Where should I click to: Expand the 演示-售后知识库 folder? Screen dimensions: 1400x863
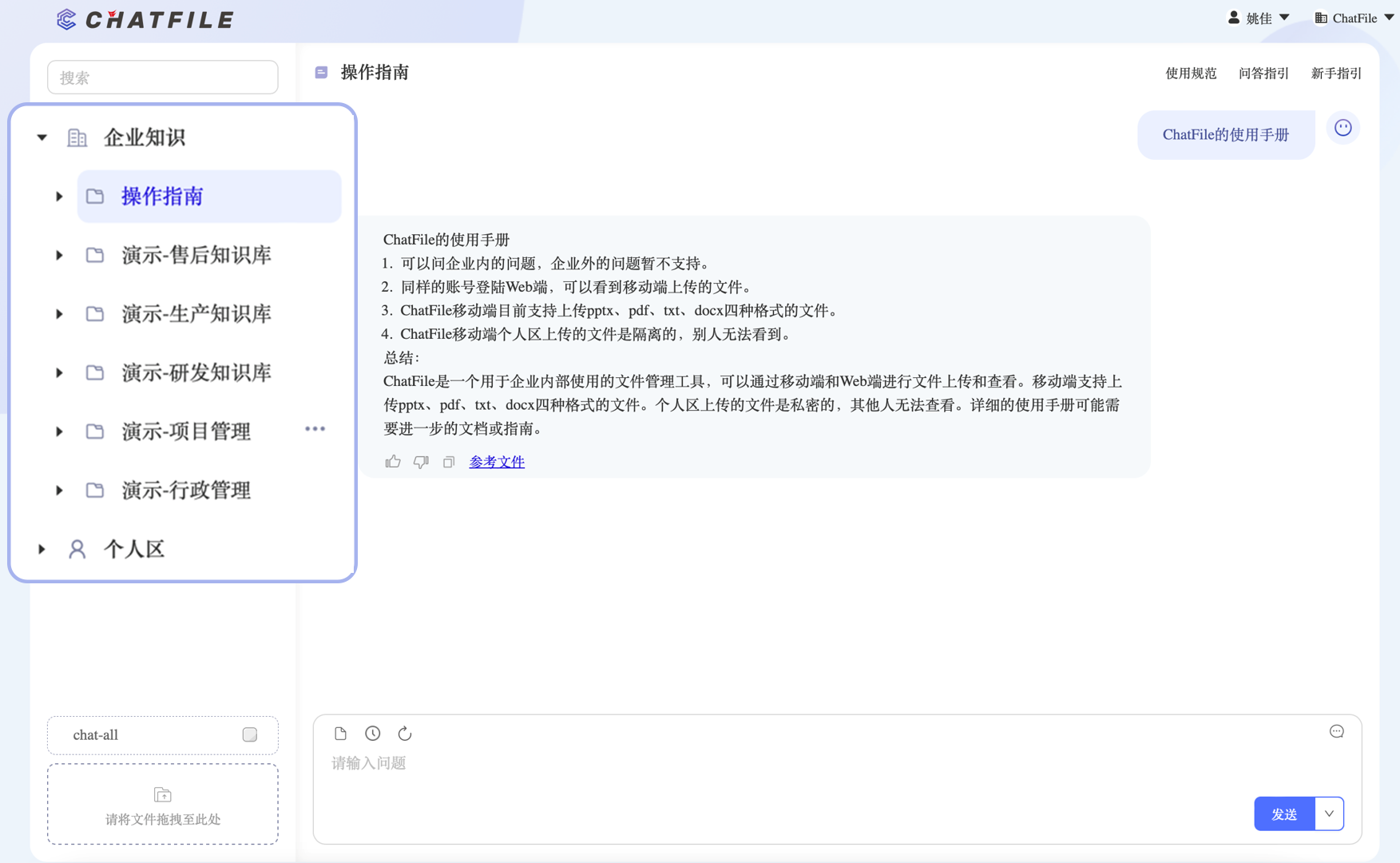[59, 256]
